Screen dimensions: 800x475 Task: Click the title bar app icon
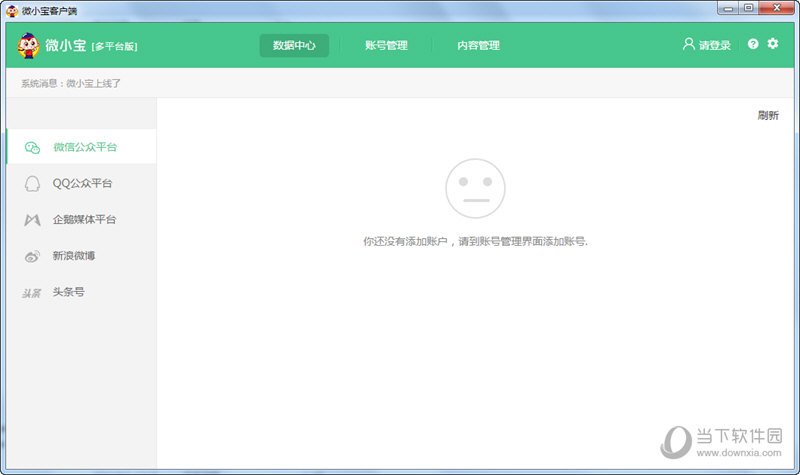point(12,10)
